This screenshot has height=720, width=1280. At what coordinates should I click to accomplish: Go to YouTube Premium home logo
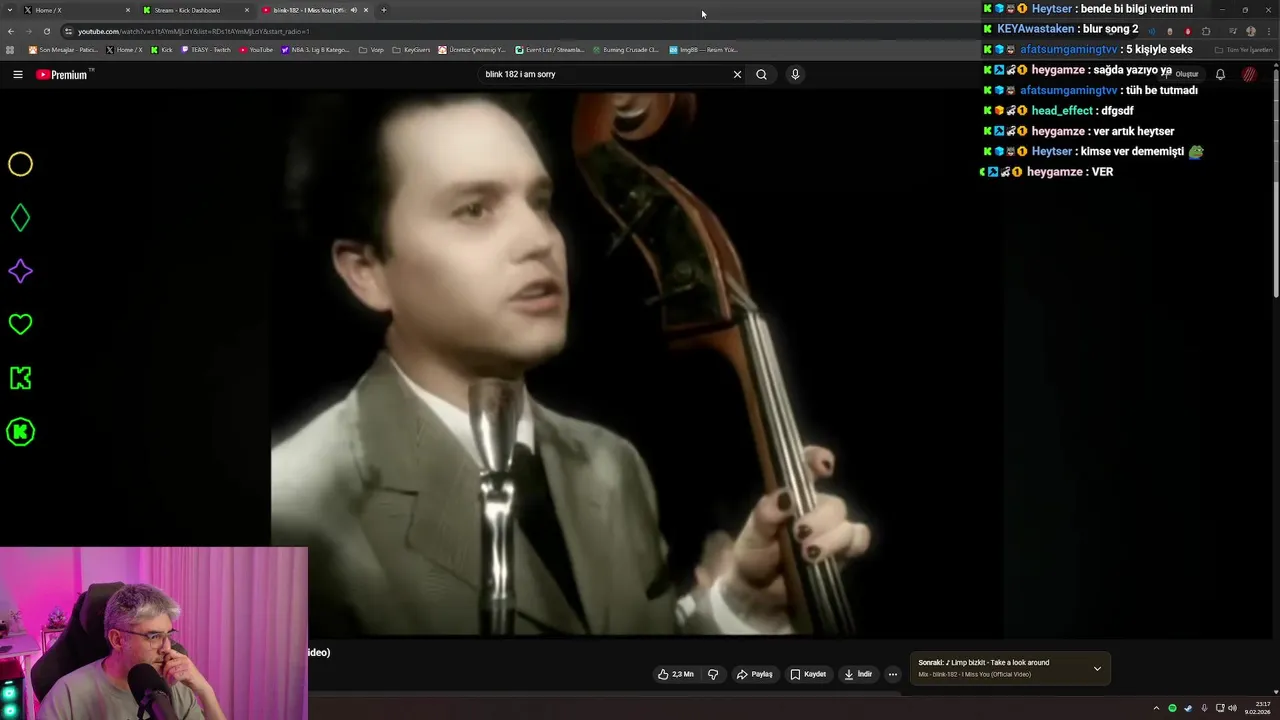[x=62, y=74]
